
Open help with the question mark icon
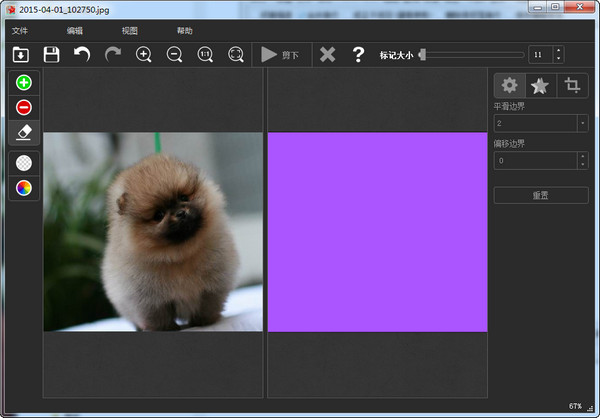(x=358, y=54)
